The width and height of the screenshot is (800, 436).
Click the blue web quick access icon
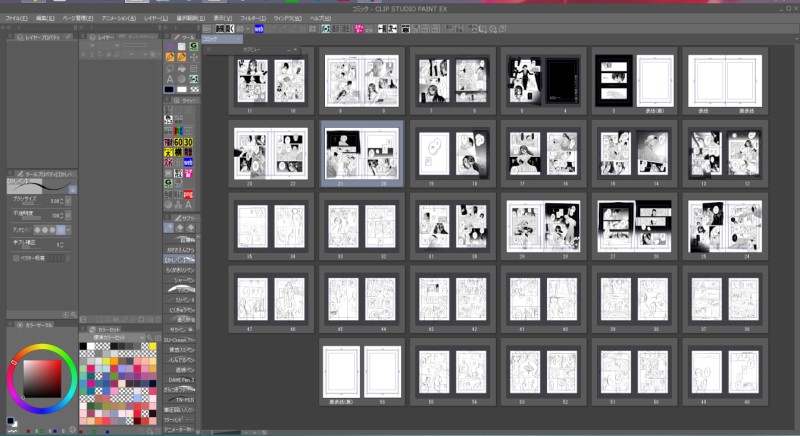pyautogui.click(x=188, y=162)
